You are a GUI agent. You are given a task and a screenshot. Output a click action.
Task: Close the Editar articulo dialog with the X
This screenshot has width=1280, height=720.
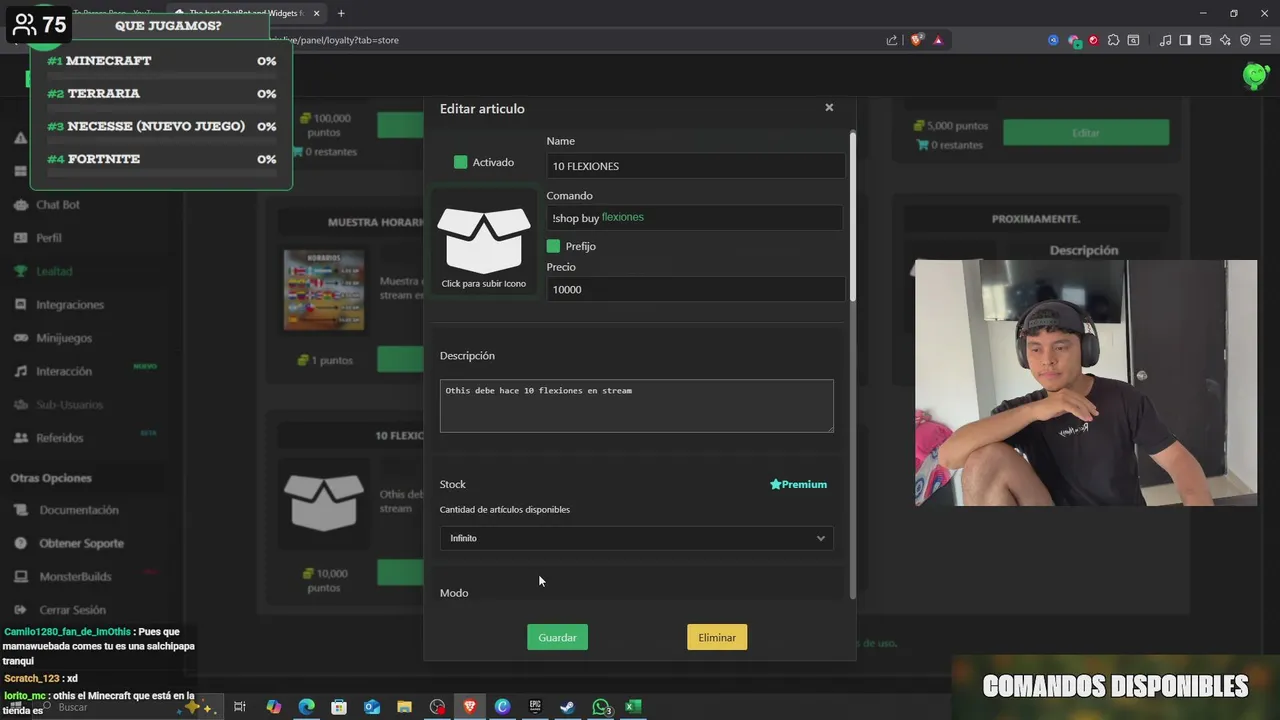point(829,107)
